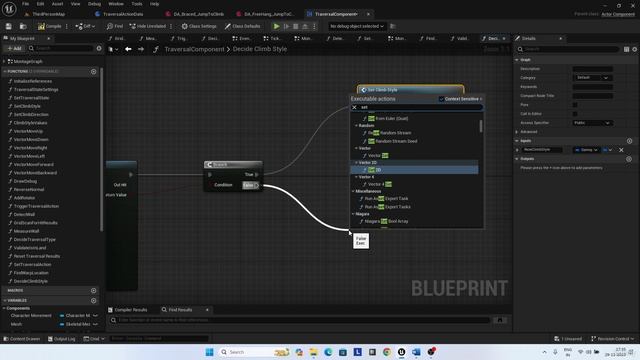Image resolution: width=640 pixels, height=360 pixels.
Task: Add a new macro with plus icon
Action: [93, 291]
